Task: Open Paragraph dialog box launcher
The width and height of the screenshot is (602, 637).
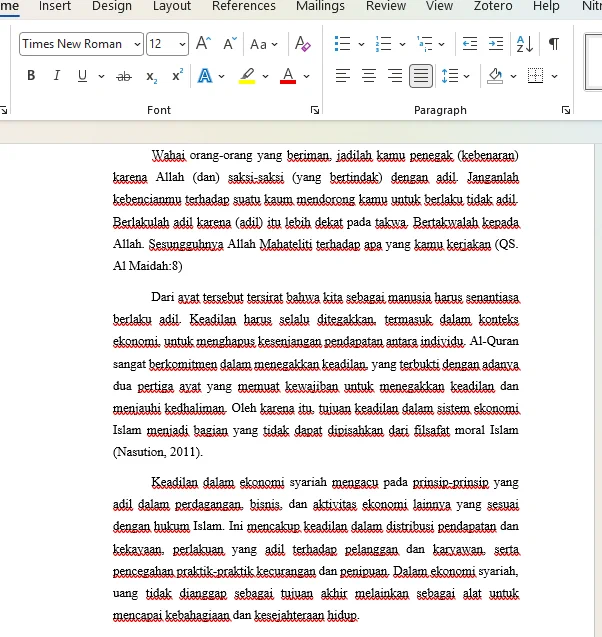Action: [566, 110]
